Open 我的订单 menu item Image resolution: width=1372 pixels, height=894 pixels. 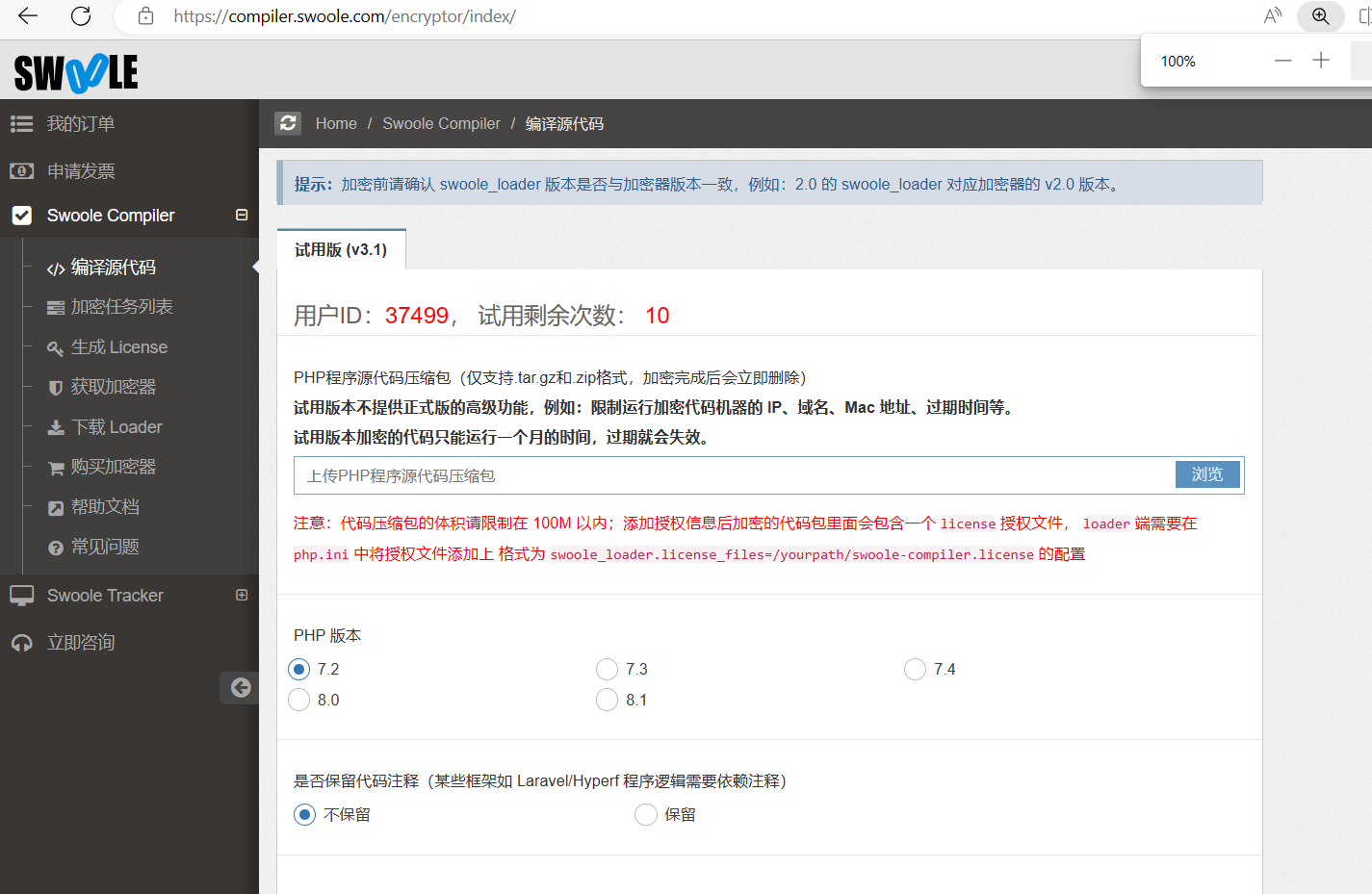(x=81, y=124)
